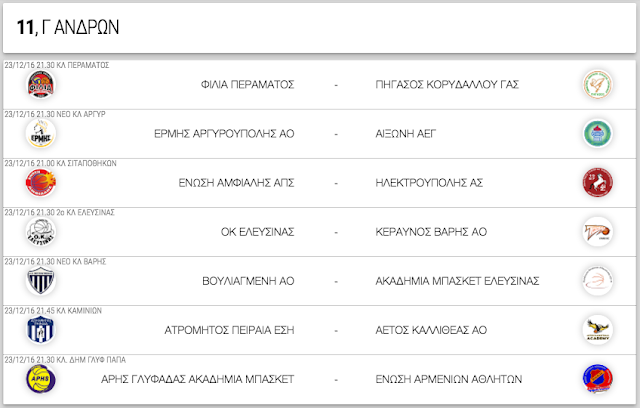Select the Βουλιαγμένη striped shield logo
This screenshot has width=640, height=408.
coord(40,281)
